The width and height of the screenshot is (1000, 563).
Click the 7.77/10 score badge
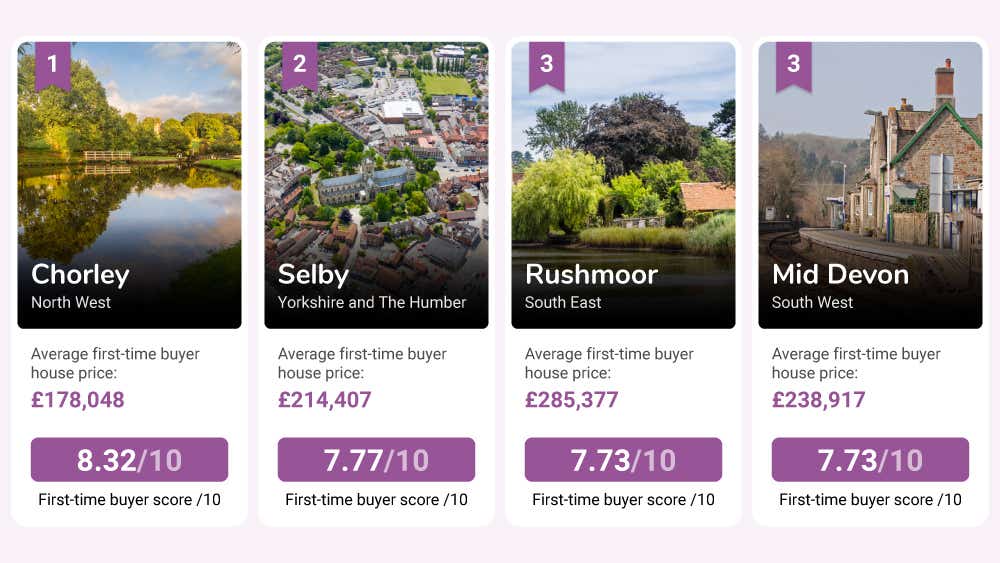point(376,460)
